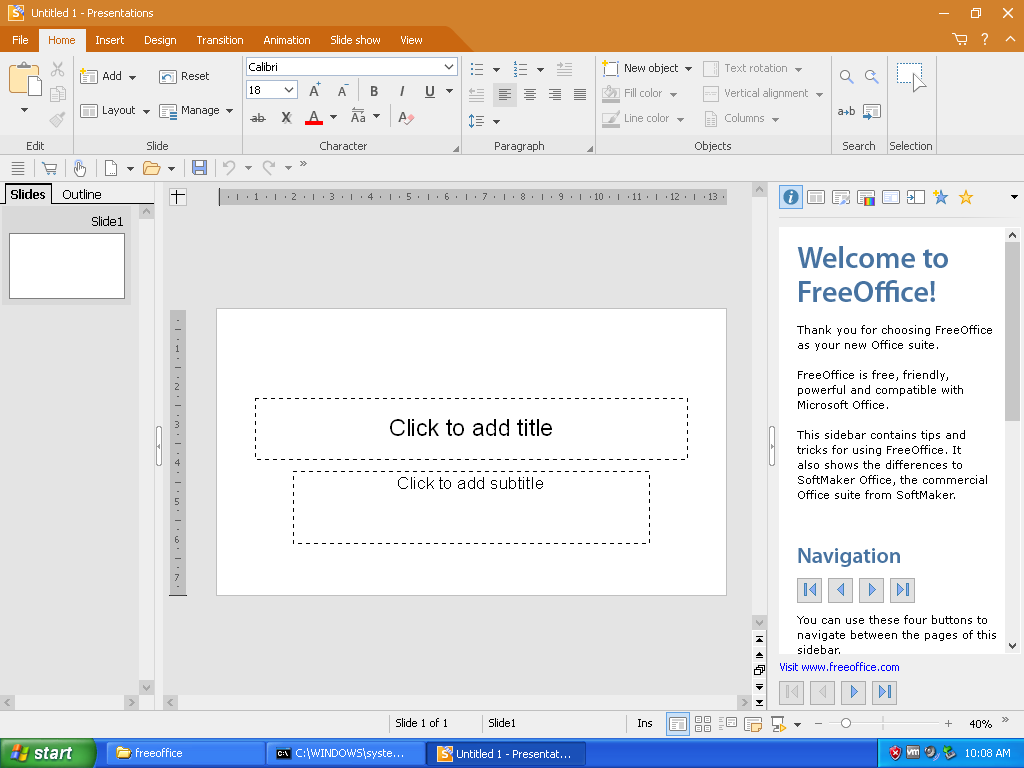Open the freeoffice taskbar folder
1024x768 pixels.
pos(184,753)
